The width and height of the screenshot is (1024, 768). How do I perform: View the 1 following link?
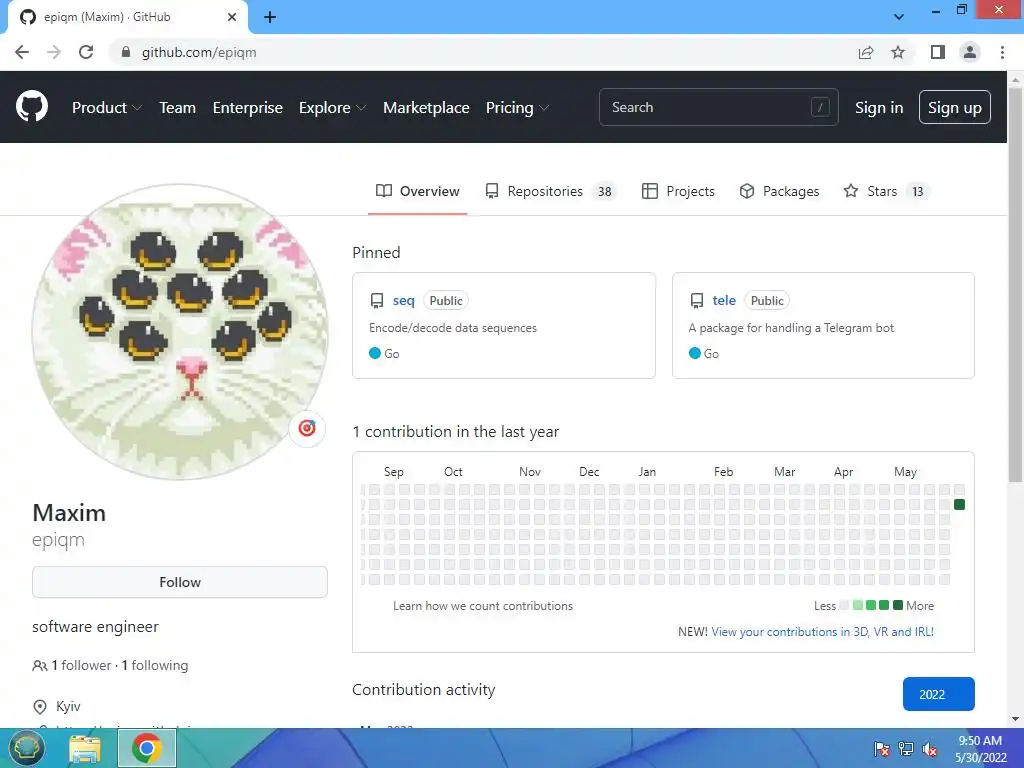click(x=155, y=665)
